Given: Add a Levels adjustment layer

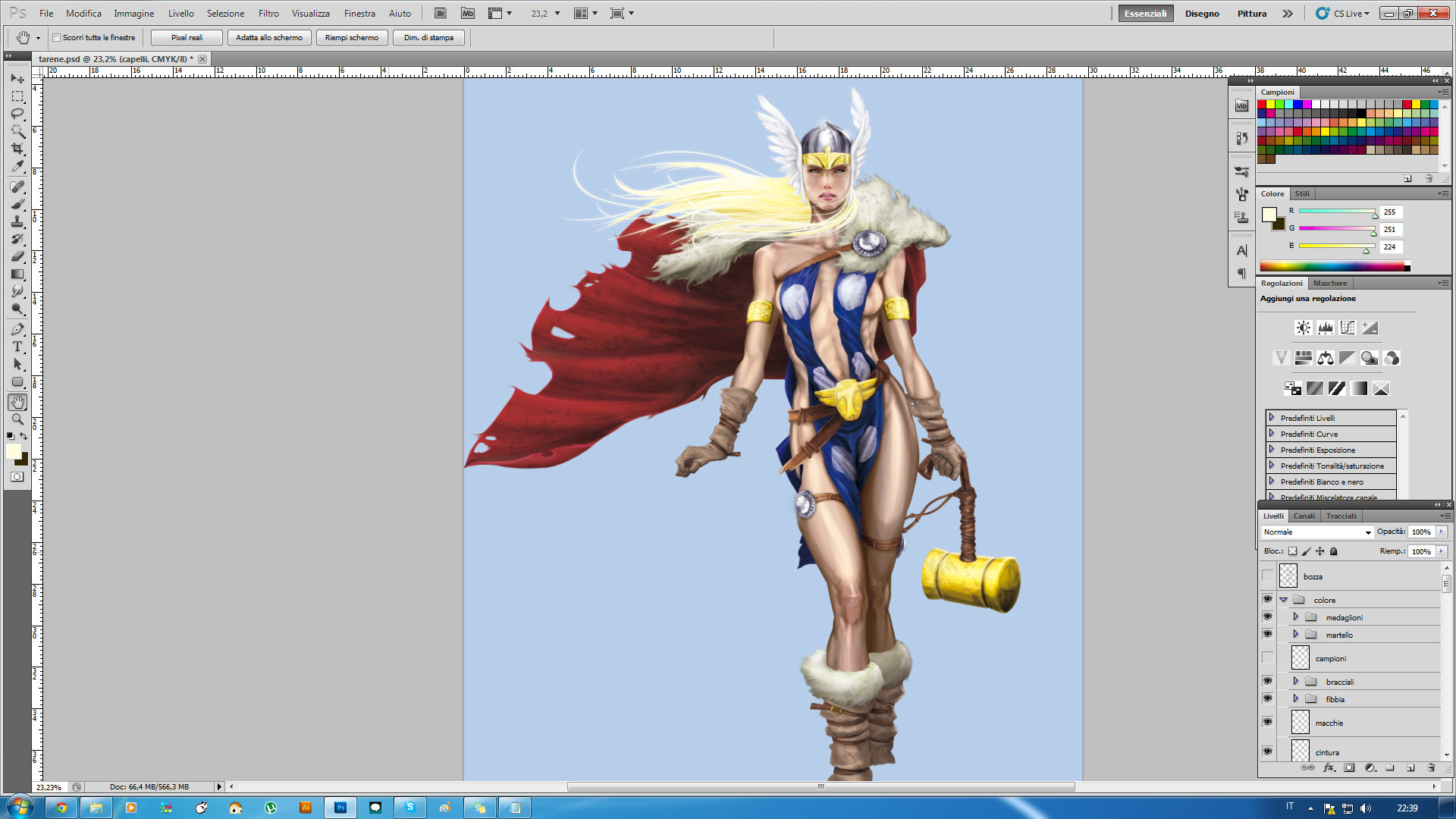Looking at the screenshot, I should pos(1325,328).
